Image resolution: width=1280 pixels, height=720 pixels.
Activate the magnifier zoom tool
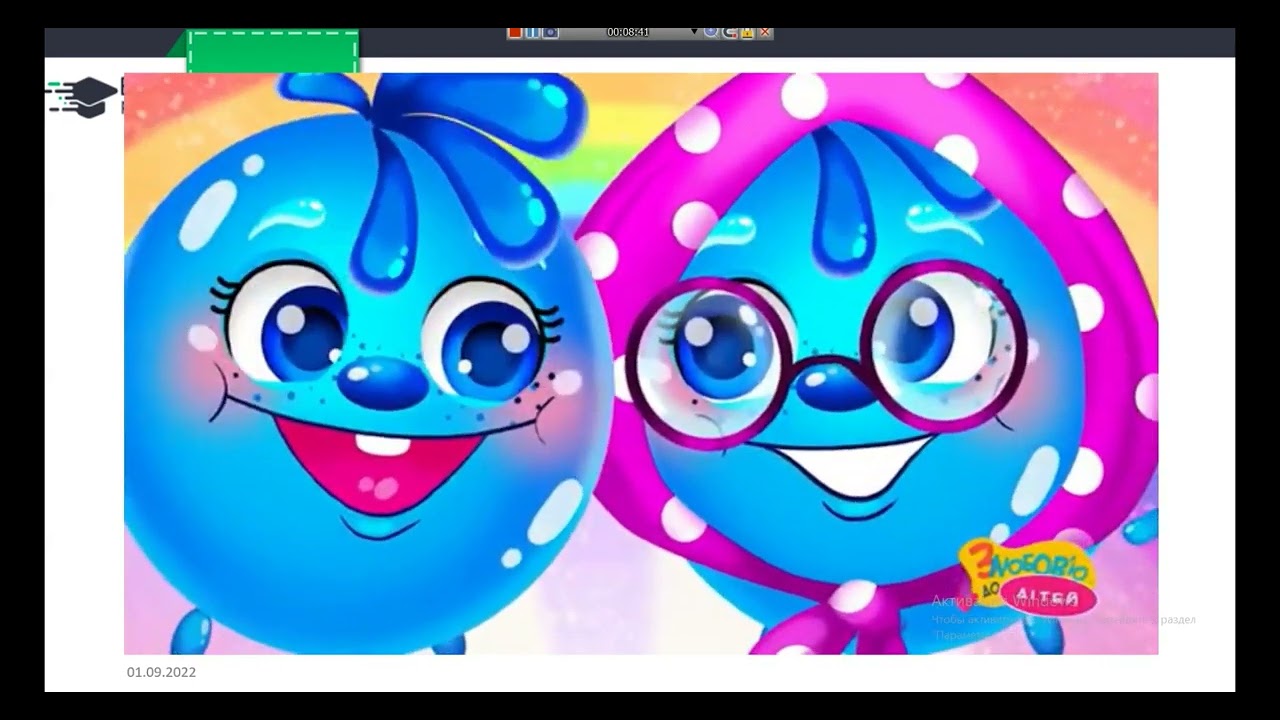point(711,32)
